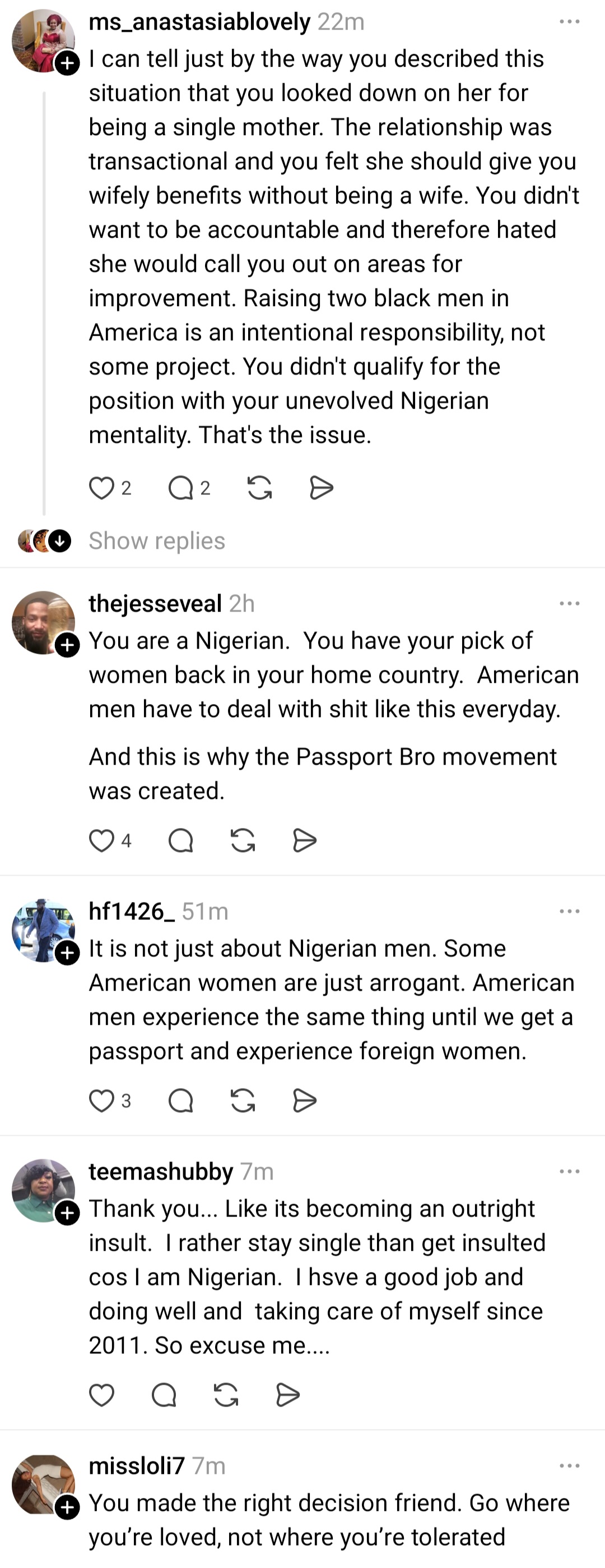Share thejesseveal's comment

point(304,840)
